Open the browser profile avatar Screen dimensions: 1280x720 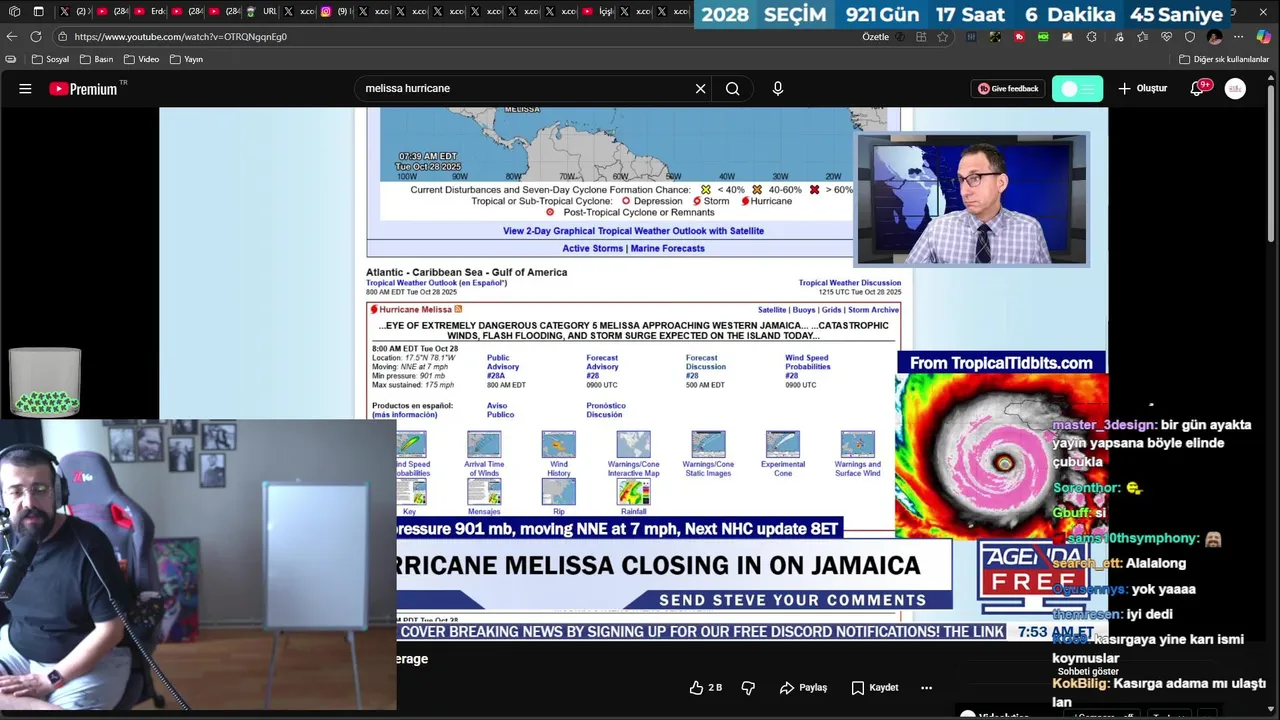[x=1214, y=36]
